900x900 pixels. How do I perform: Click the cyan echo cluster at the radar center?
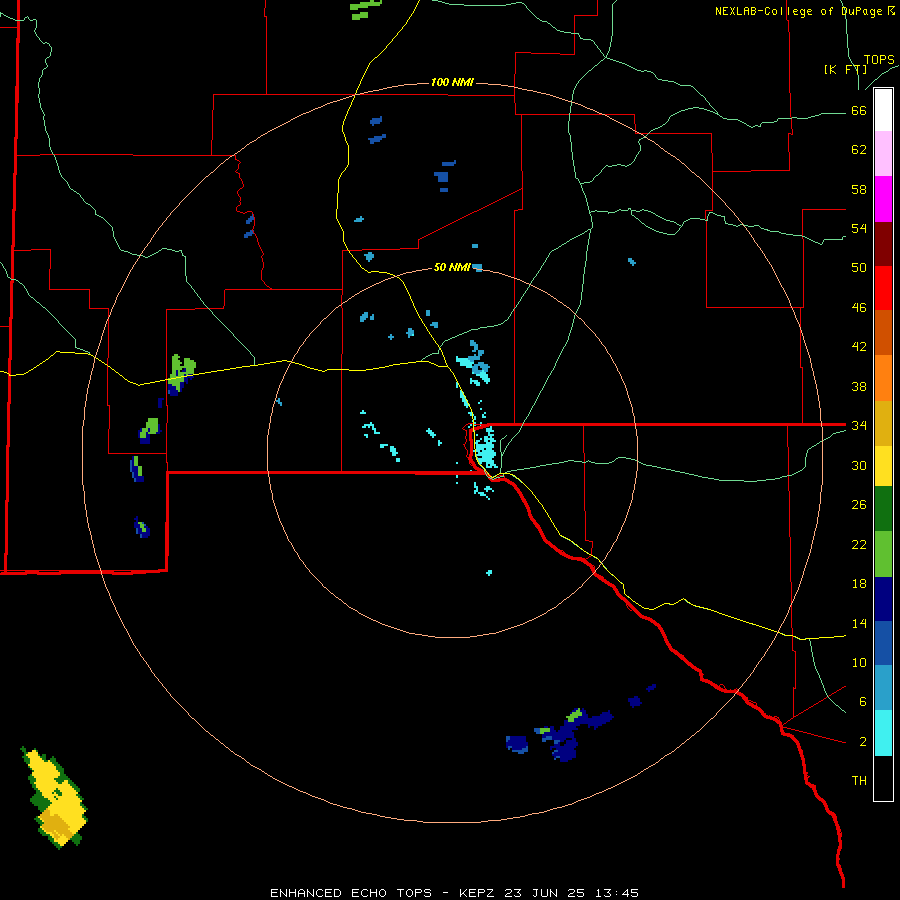pyautogui.click(x=486, y=449)
